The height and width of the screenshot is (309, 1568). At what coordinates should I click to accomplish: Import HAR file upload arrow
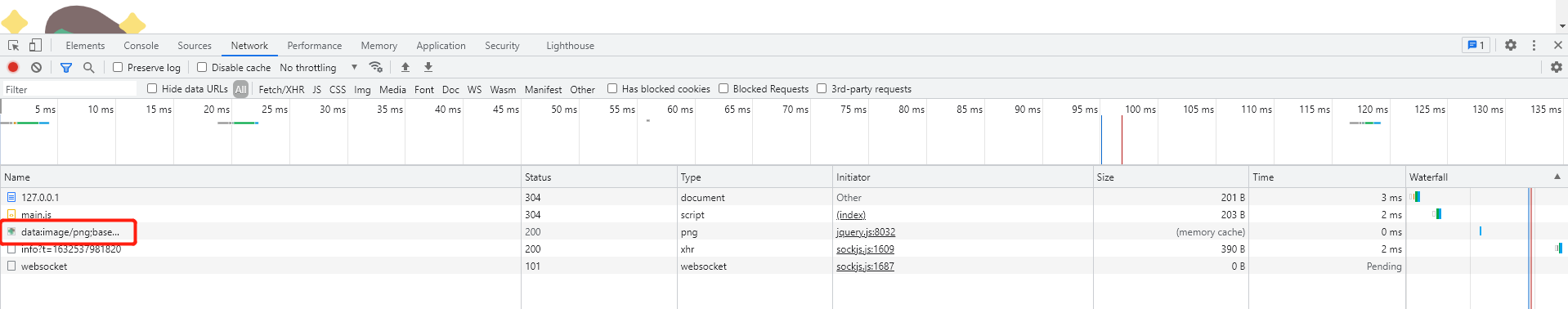click(x=405, y=67)
